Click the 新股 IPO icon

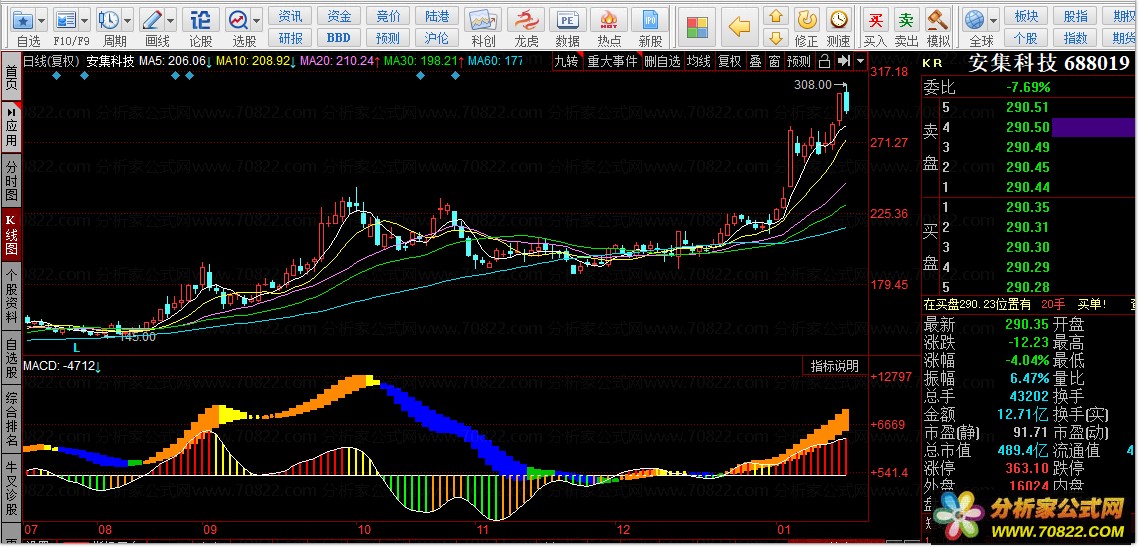[650, 21]
